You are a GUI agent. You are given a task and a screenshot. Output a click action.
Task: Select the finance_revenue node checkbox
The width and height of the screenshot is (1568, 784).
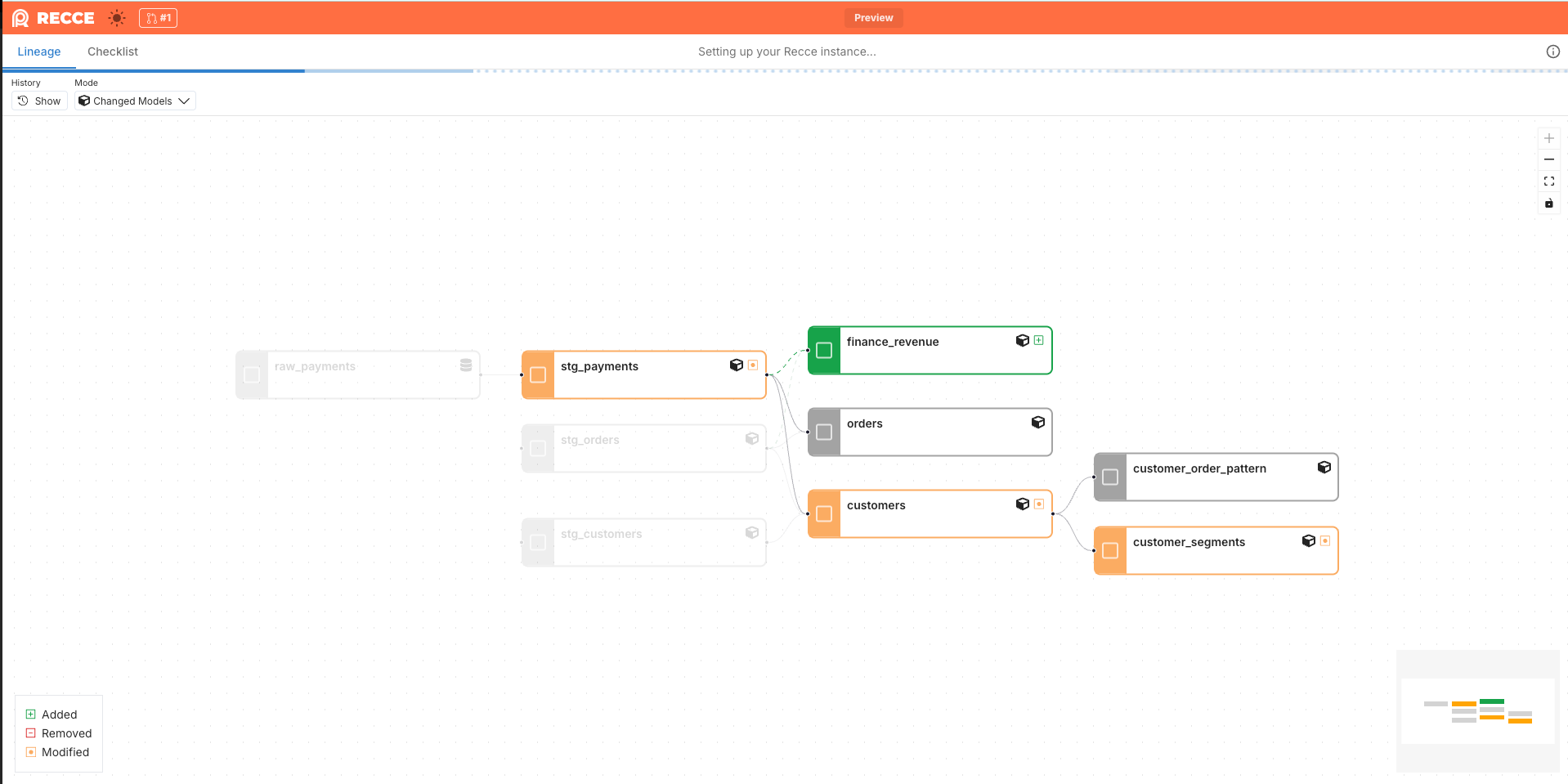tap(824, 351)
